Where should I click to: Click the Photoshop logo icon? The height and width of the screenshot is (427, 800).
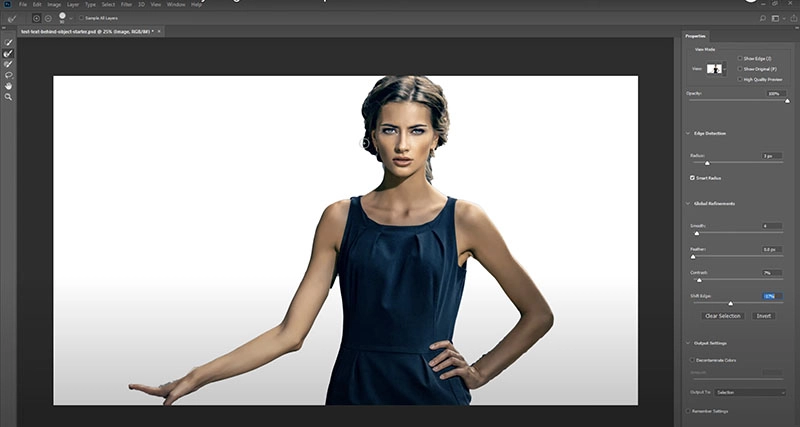tap(8, 5)
